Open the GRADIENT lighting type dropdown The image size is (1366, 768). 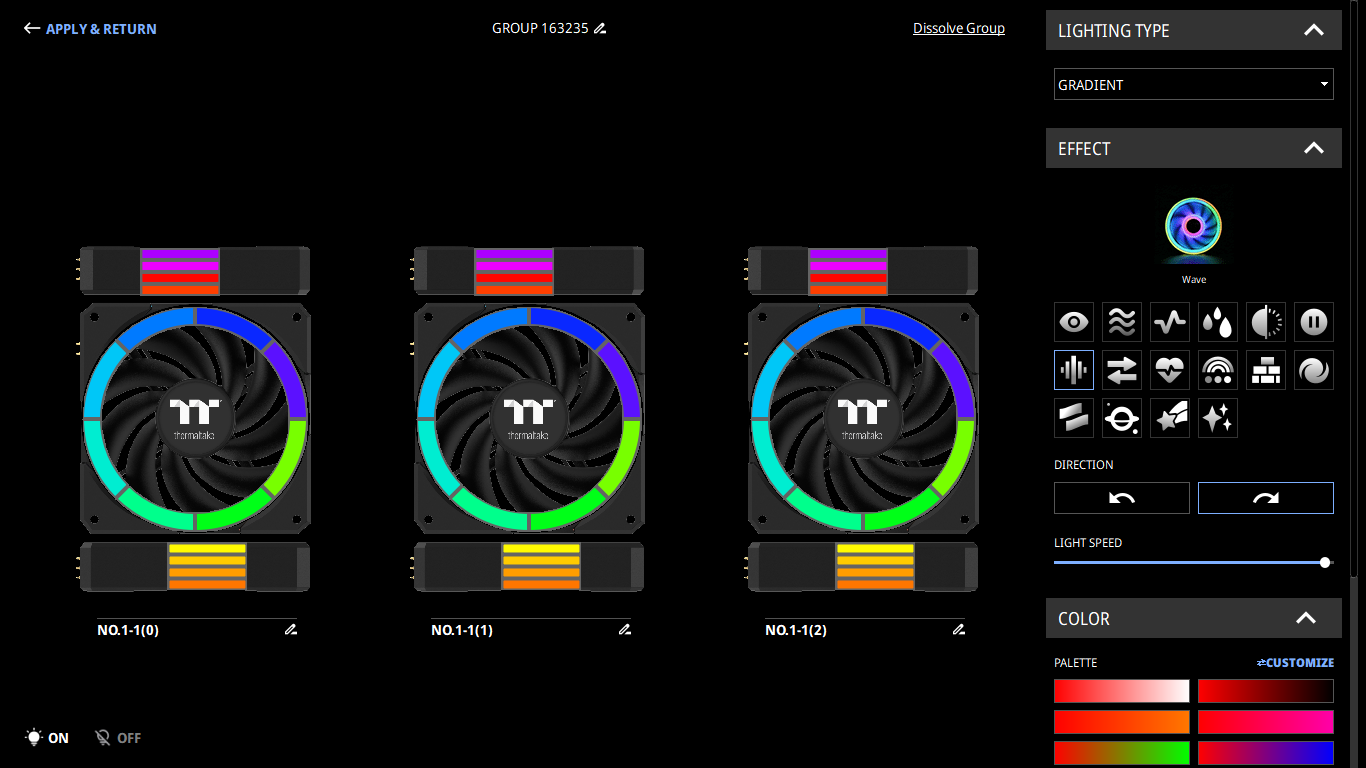1194,85
